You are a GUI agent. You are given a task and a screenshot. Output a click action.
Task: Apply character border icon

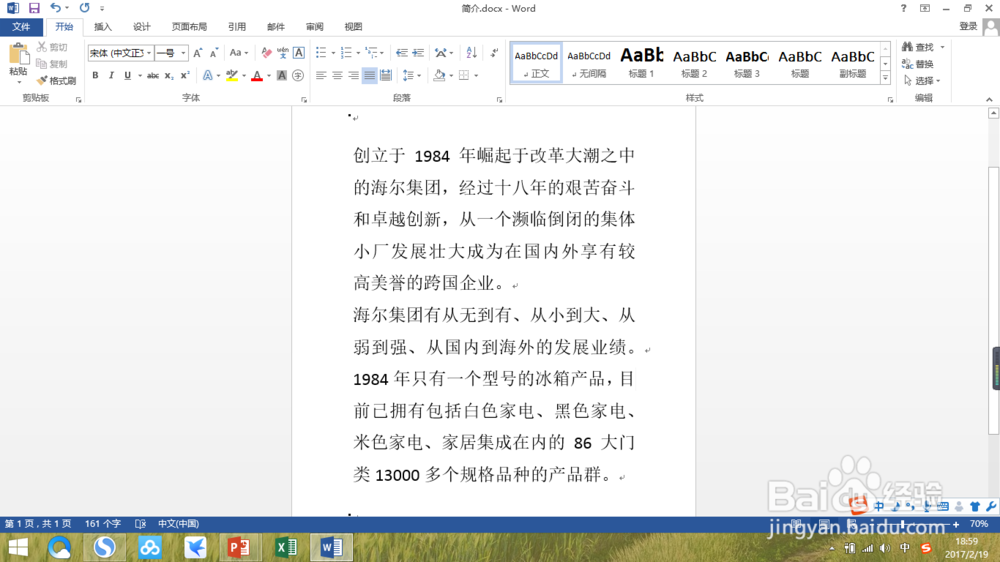click(x=298, y=53)
